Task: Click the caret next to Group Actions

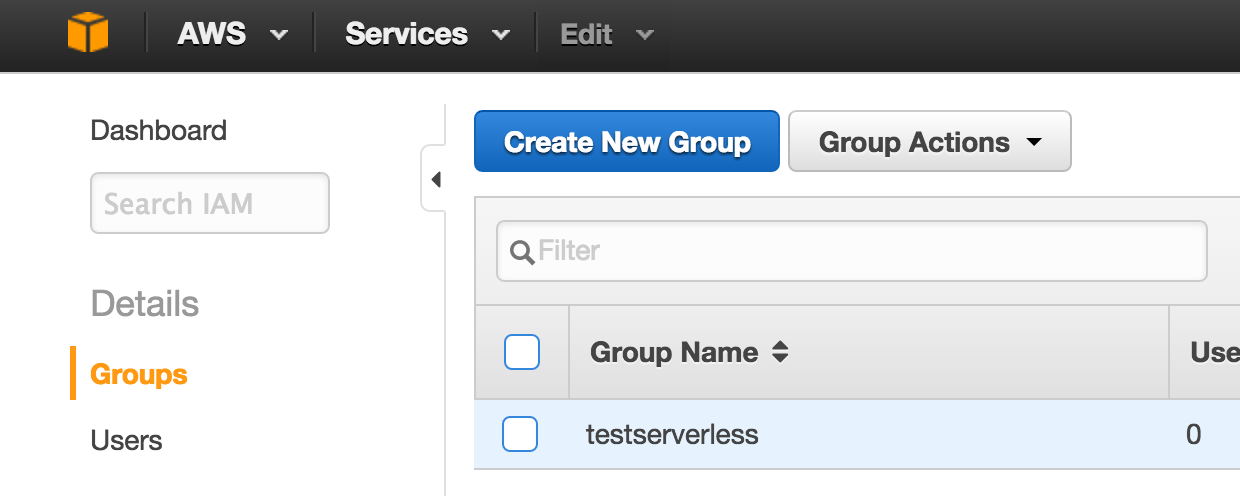Action: 1034,143
